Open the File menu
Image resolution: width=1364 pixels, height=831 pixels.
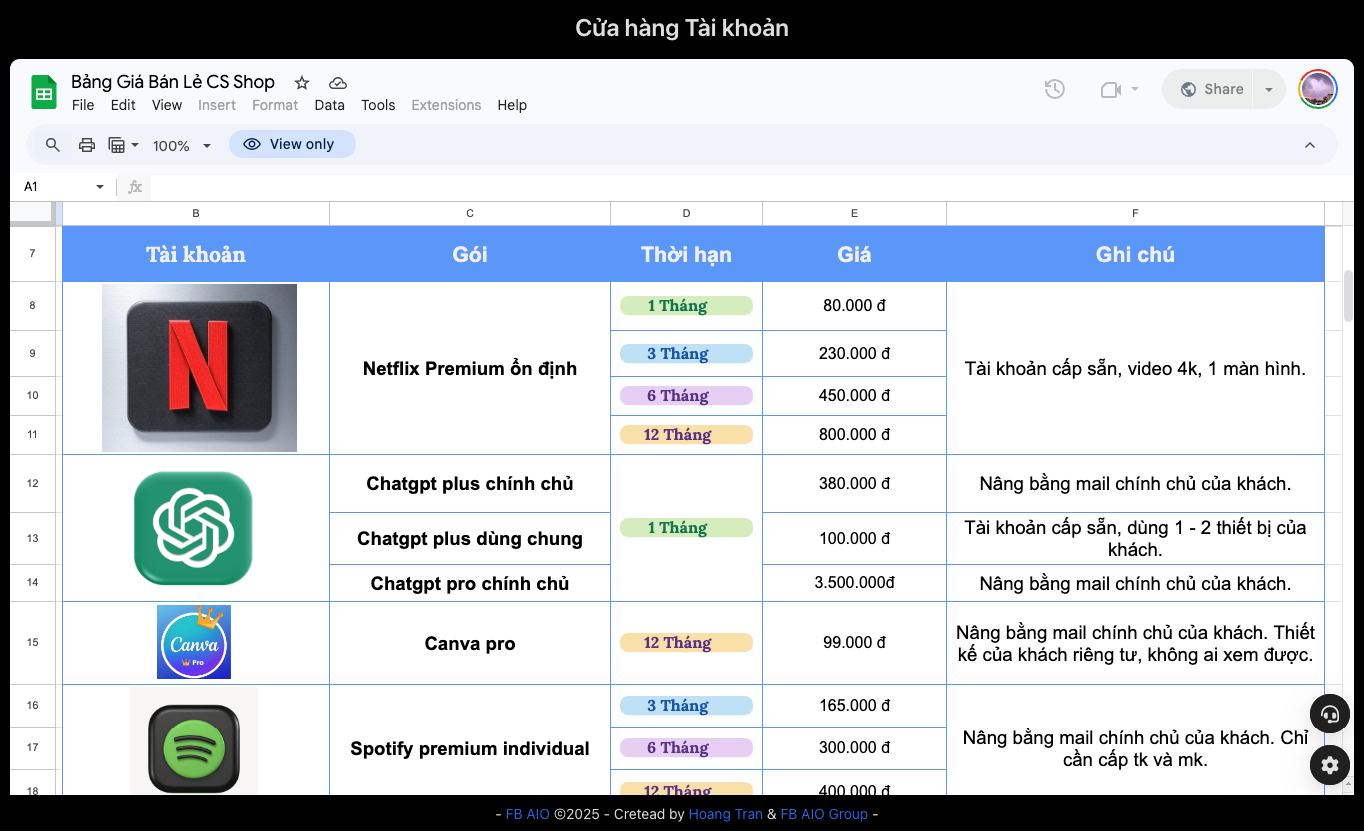click(83, 105)
